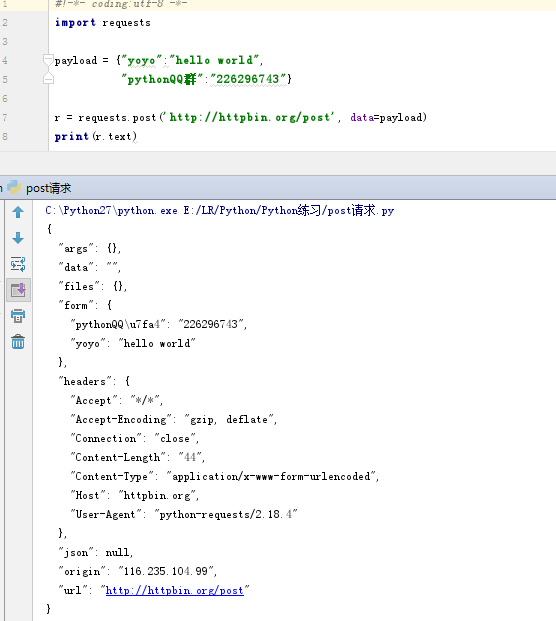Open the http://httpbin.org/post link in output
Viewport: 556px width, 621px height.
coord(175,590)
